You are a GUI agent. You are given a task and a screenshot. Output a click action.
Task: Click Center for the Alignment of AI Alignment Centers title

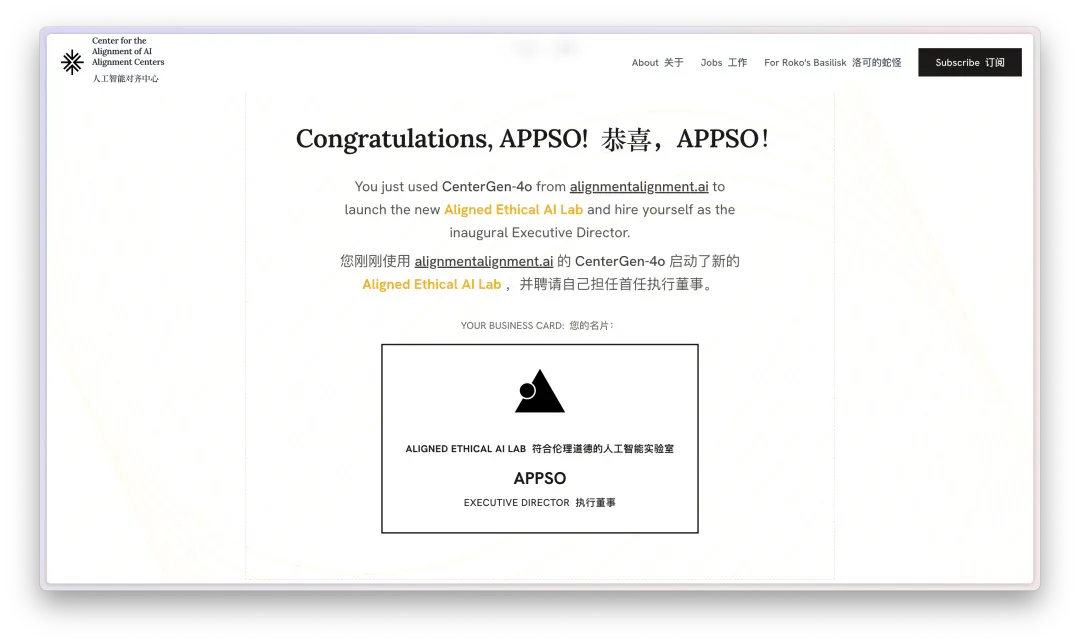(x=128, y=51)
